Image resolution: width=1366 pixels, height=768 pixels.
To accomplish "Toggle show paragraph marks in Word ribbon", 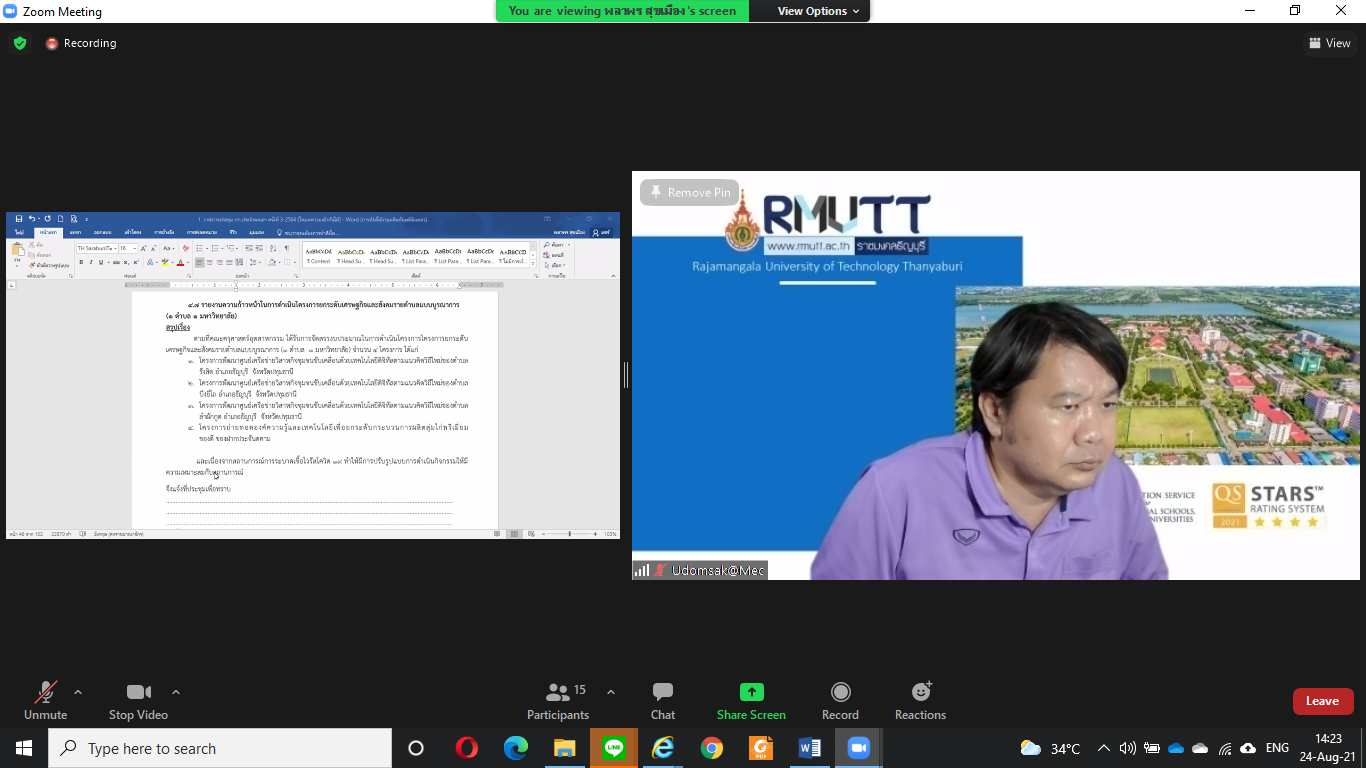I will click(286, 248).
